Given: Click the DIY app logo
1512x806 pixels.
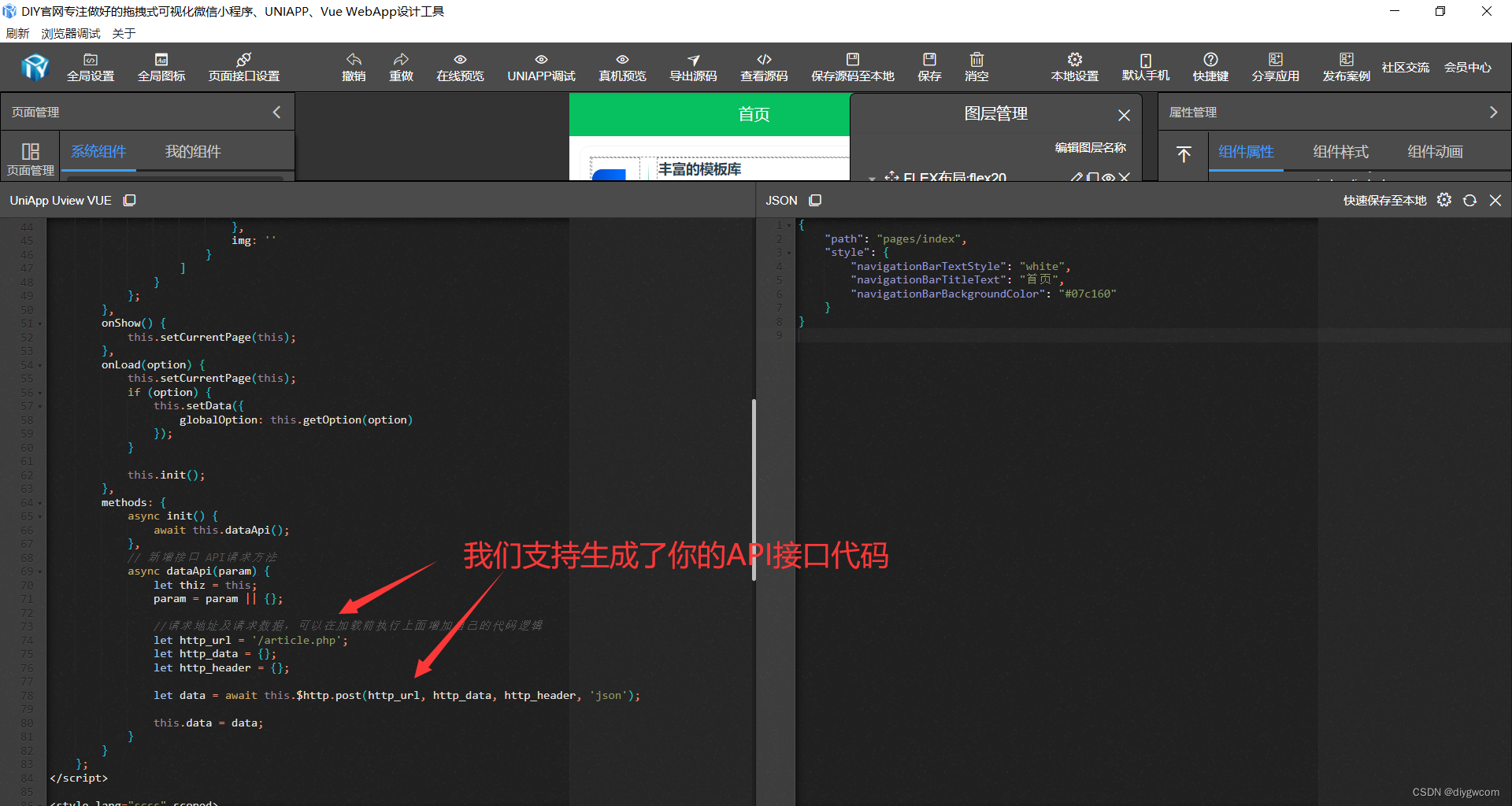Looking at the screenshot, I should point(35,68).
